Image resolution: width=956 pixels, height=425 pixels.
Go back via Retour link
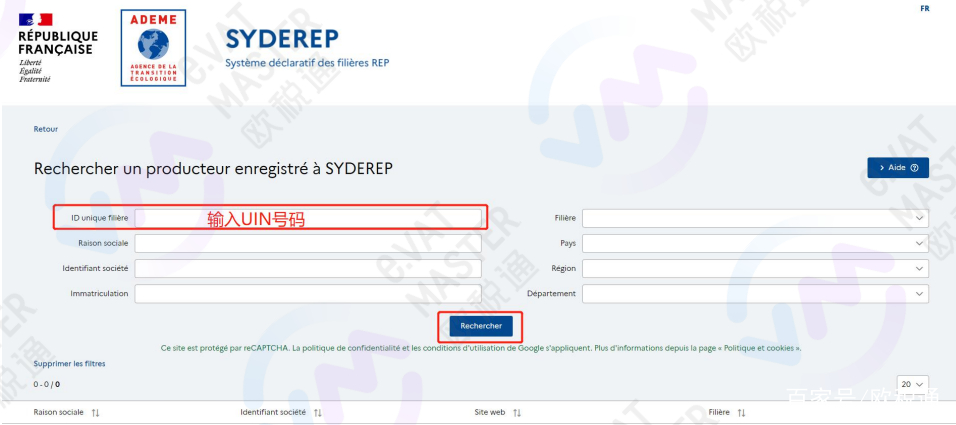46,129
